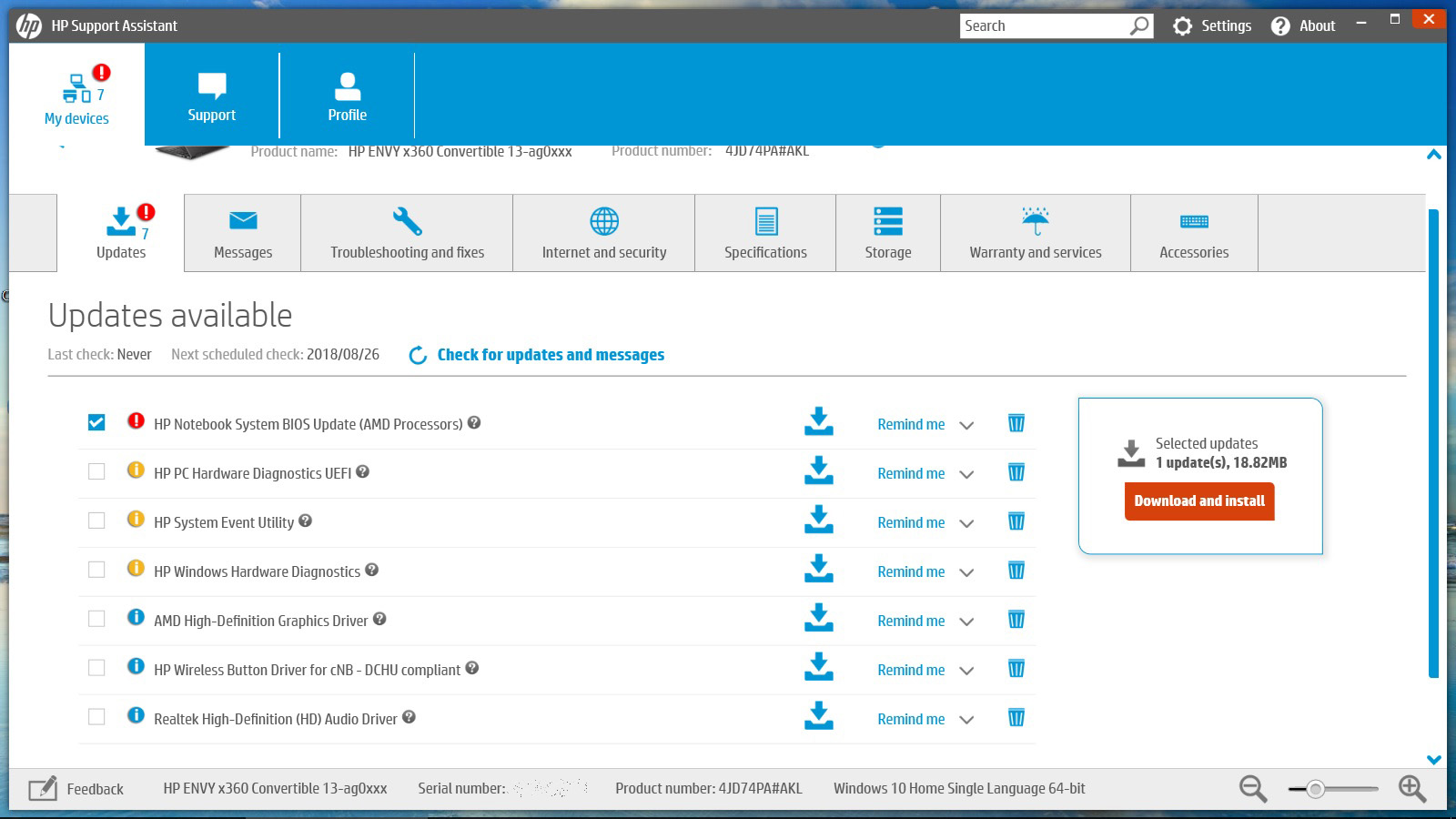1456x819 pixels.
Task: Uncheck HP Notebook System BIOS Update
Action: tap(96, 422)
